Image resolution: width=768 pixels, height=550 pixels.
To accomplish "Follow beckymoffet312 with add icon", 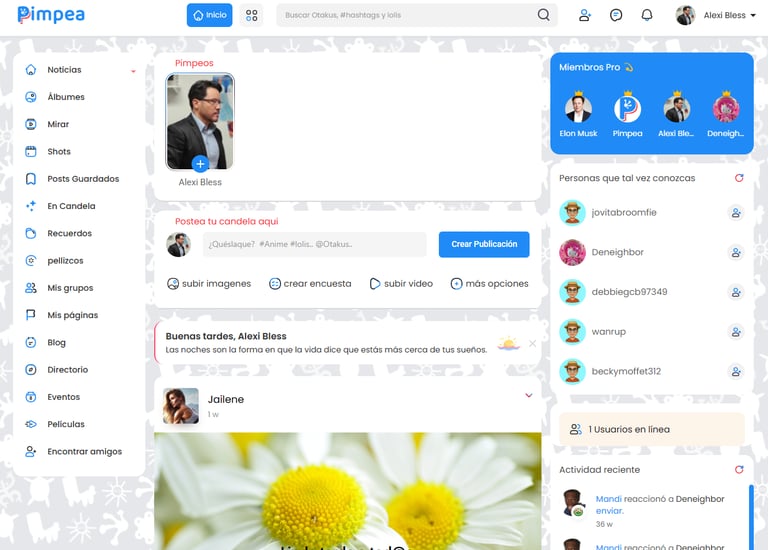I will tap(736, 372).
